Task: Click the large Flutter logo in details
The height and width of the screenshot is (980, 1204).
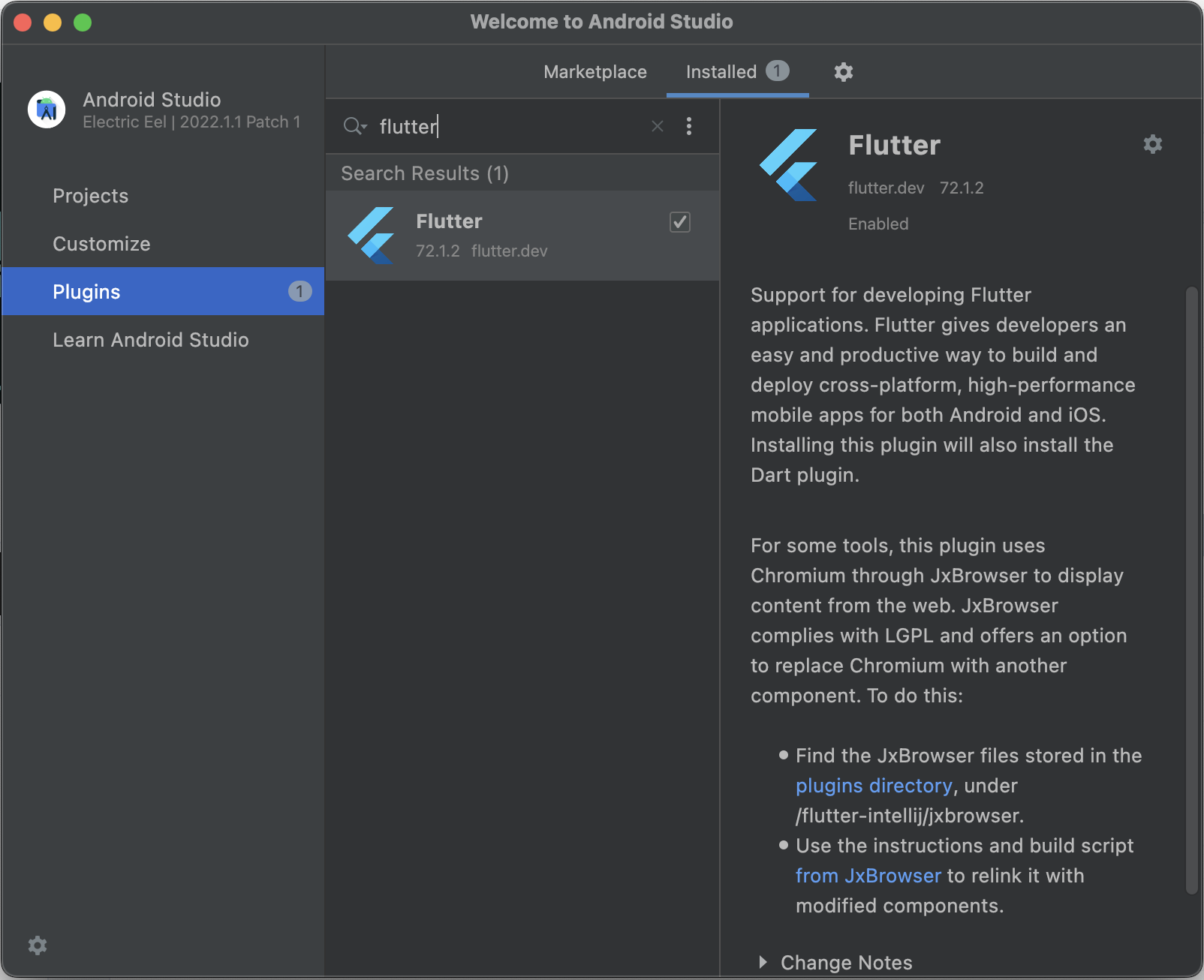Action: (788, 165)
